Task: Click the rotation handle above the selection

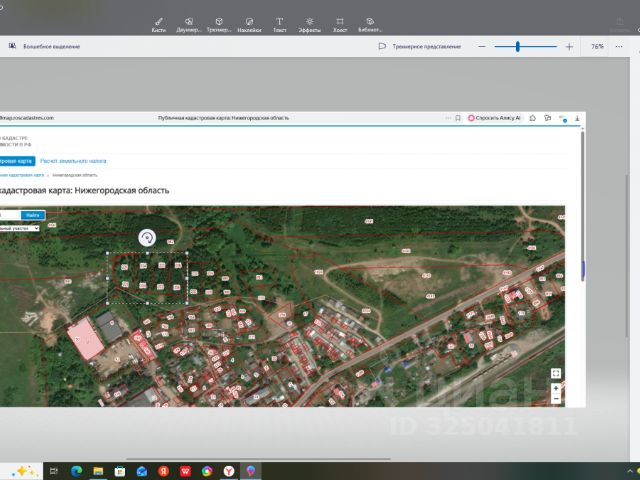Action: 147,237
